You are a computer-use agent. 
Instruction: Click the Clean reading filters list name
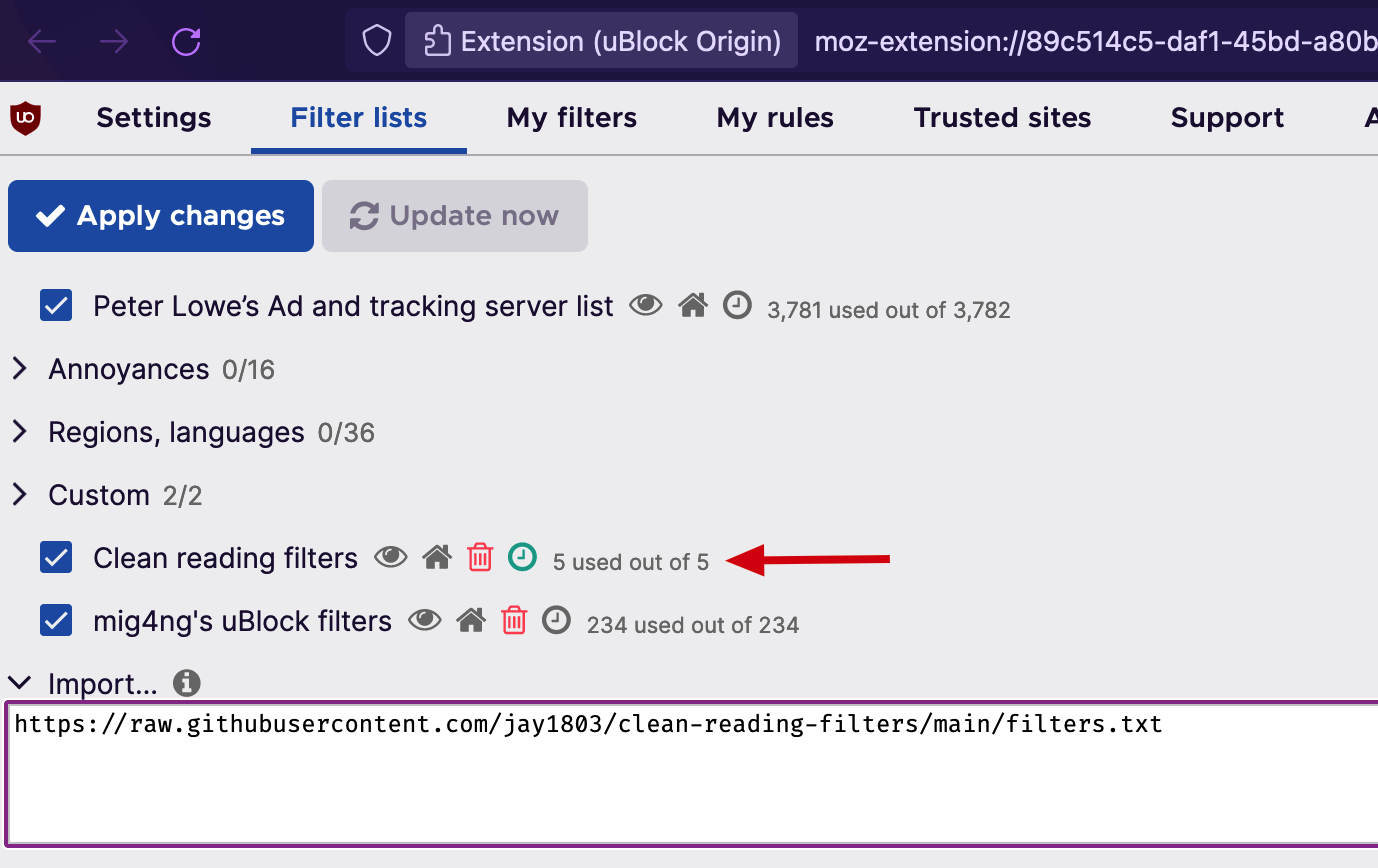click(225, 558)
